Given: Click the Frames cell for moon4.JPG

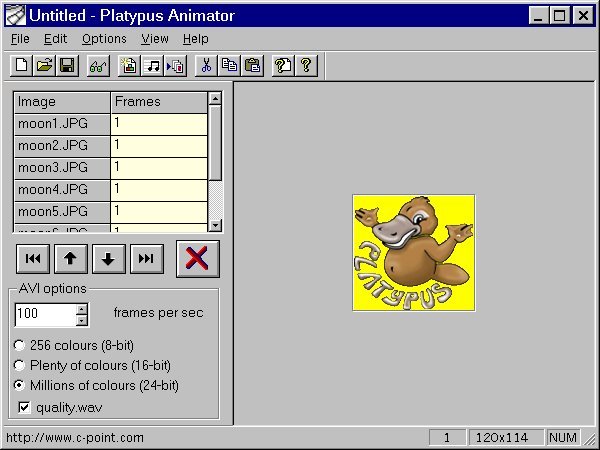Looking at the screenshot, I should coord(159,190).
